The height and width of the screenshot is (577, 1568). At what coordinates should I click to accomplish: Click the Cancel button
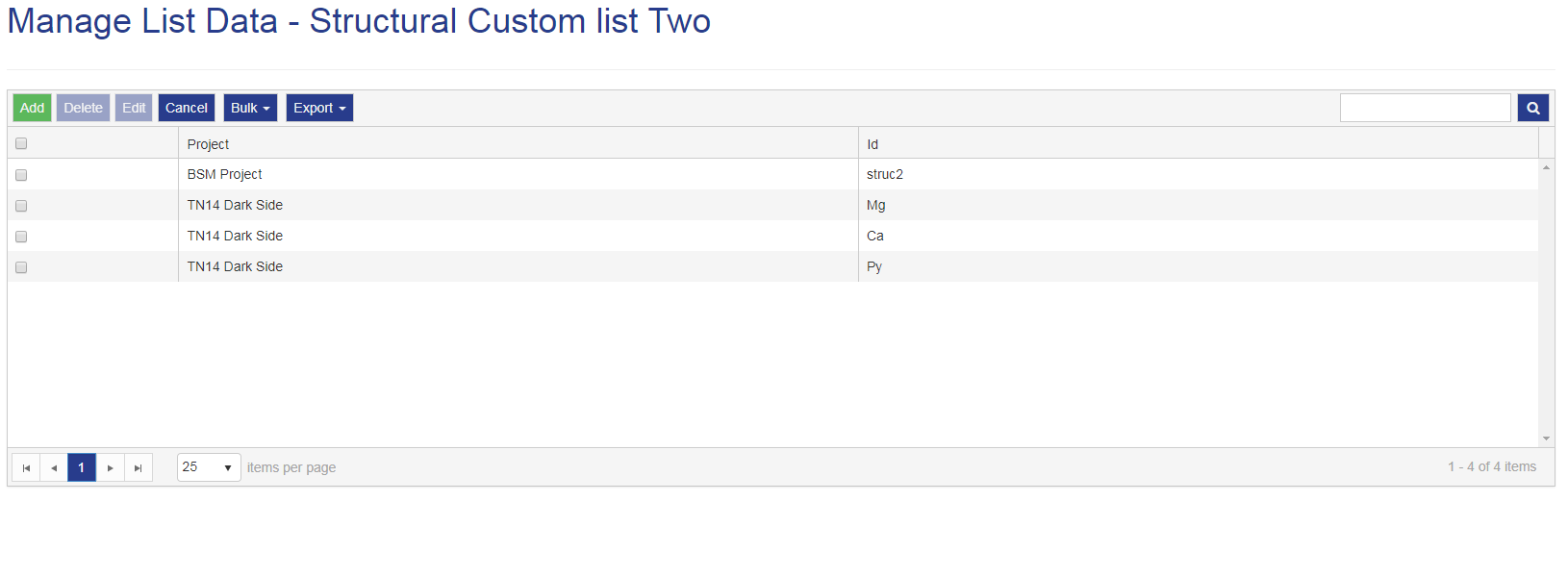(187, 108)
